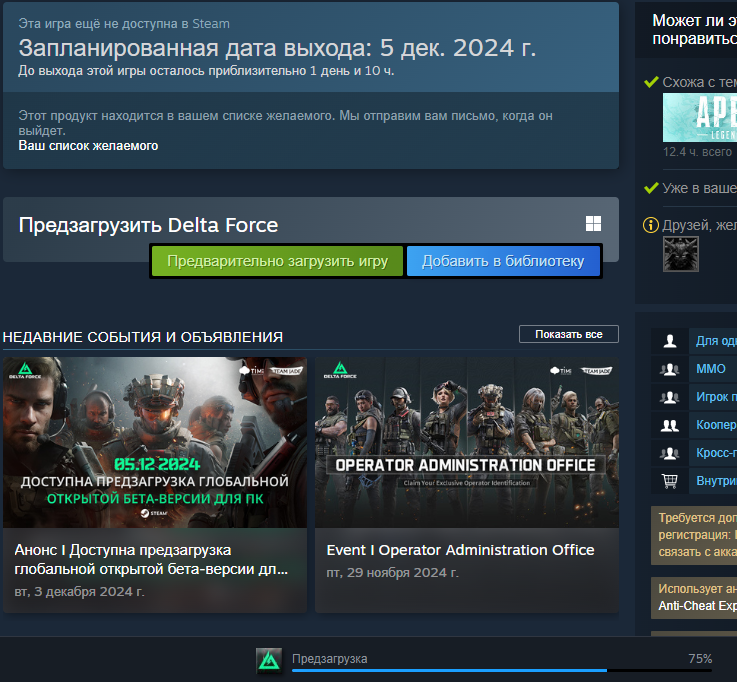Click 'НЕДАВНИЕ СОБЫТИЯ И ОБЪЯВЛЕНИЯ' heading
Image resolution: width=737 pixels, height=682 pixels.
click(143, 337)
